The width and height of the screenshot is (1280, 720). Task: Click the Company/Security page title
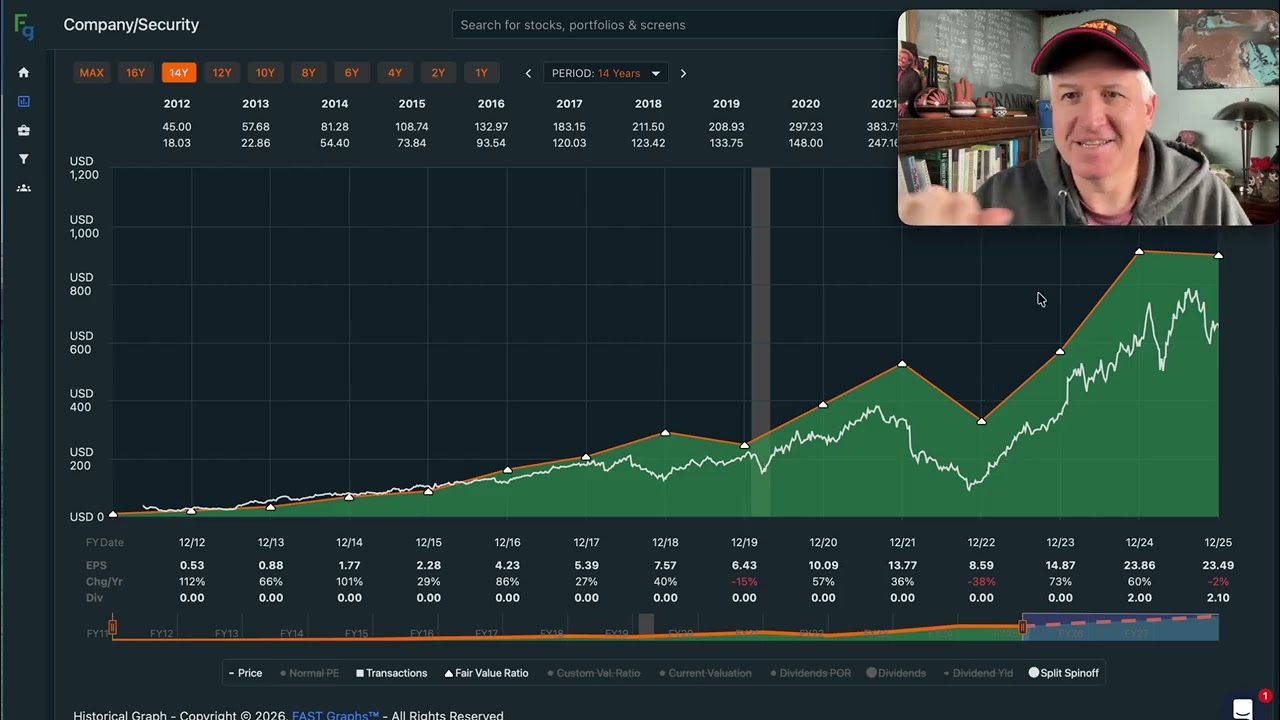[131, 25]
